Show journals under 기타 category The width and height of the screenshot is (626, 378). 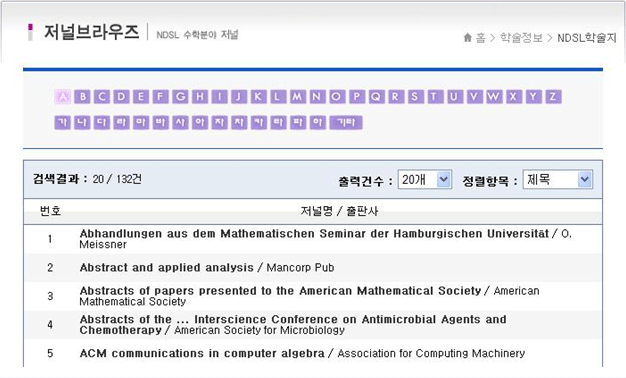point(346,123)
